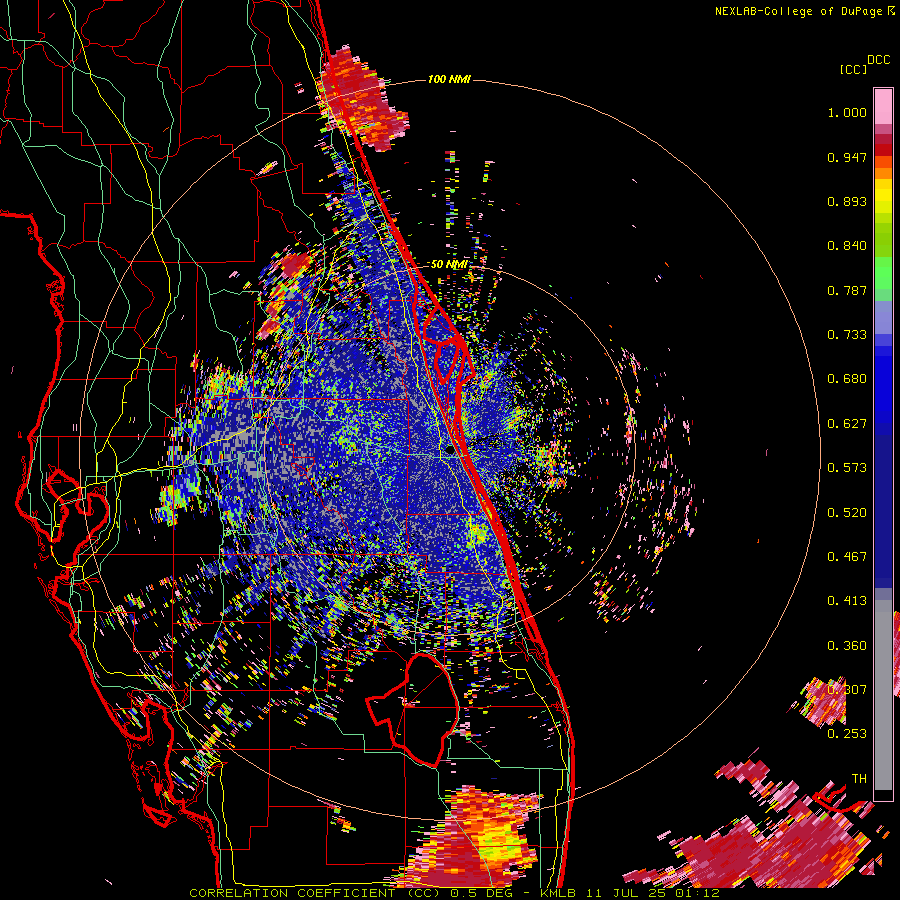Click the black radar site dot at the map center

450,451
